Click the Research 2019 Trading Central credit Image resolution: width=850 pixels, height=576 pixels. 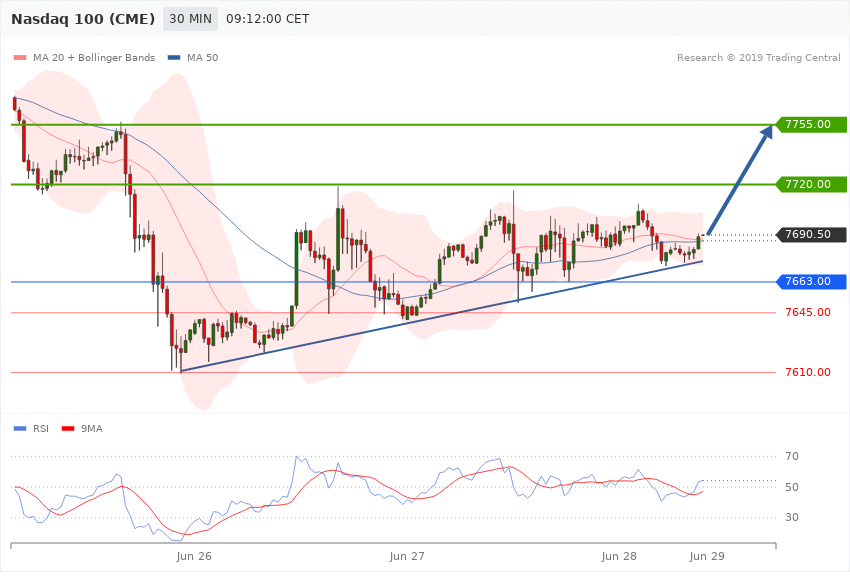coord(758,57)
